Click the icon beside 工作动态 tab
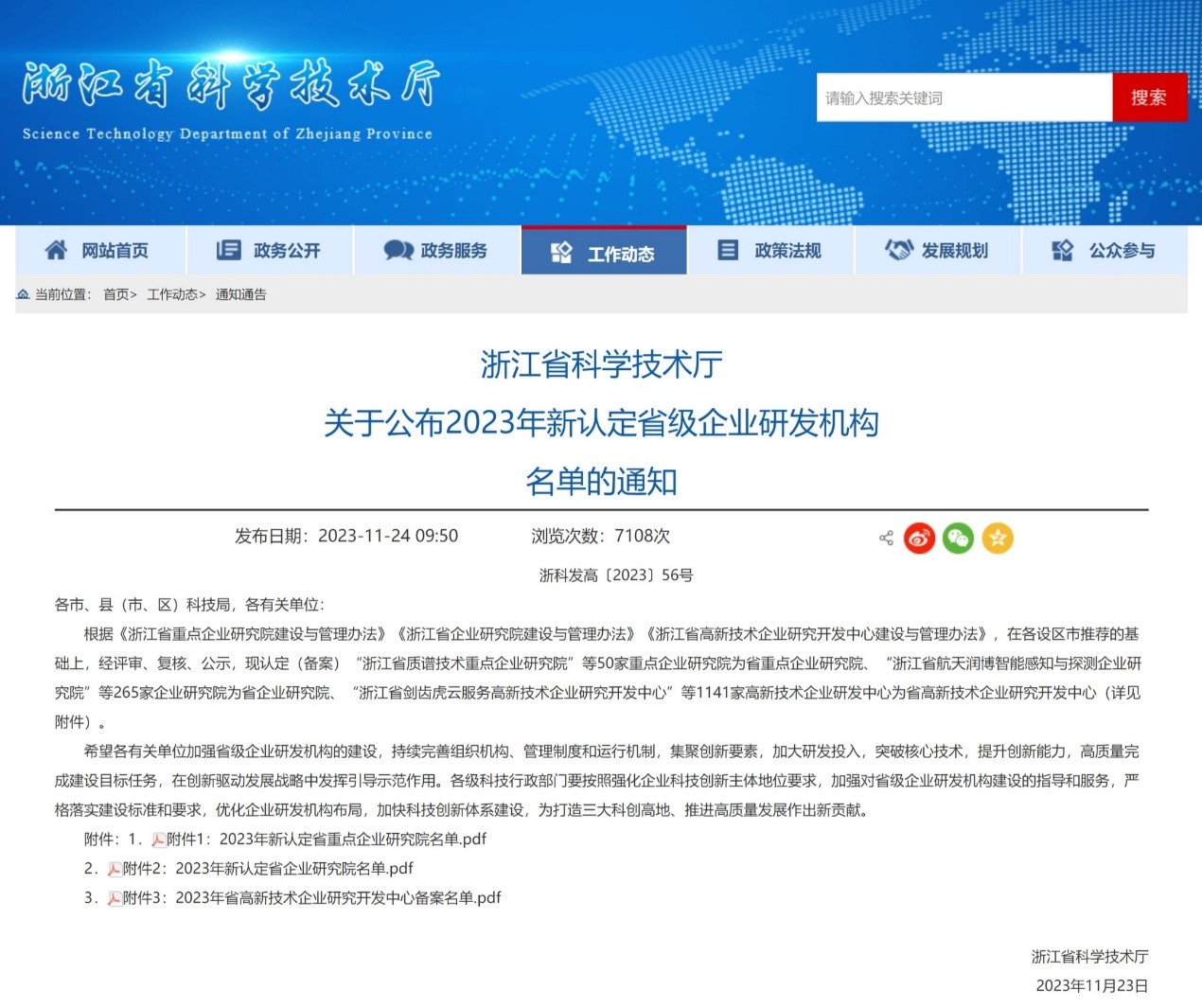 point(561,253)
